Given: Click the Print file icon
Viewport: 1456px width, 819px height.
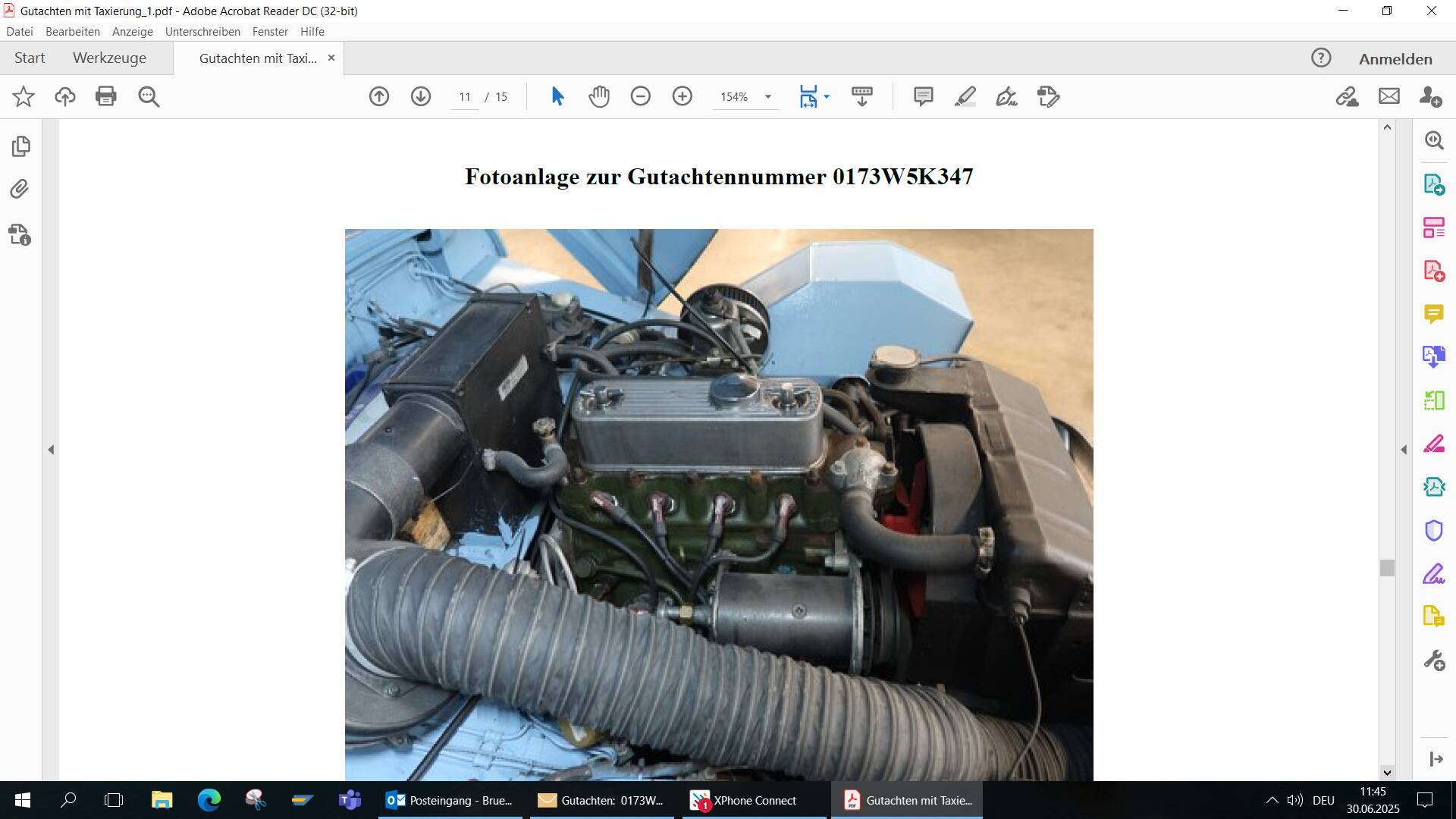Looking at the screenshot, I should [x=106, y=96].
